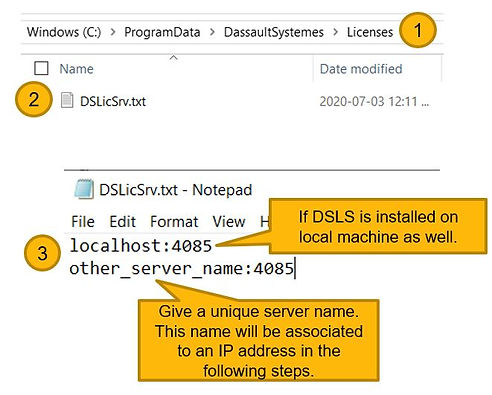Select the Licenses breadcrumb segment
The image size is (492, 395).
click(370, 32)
